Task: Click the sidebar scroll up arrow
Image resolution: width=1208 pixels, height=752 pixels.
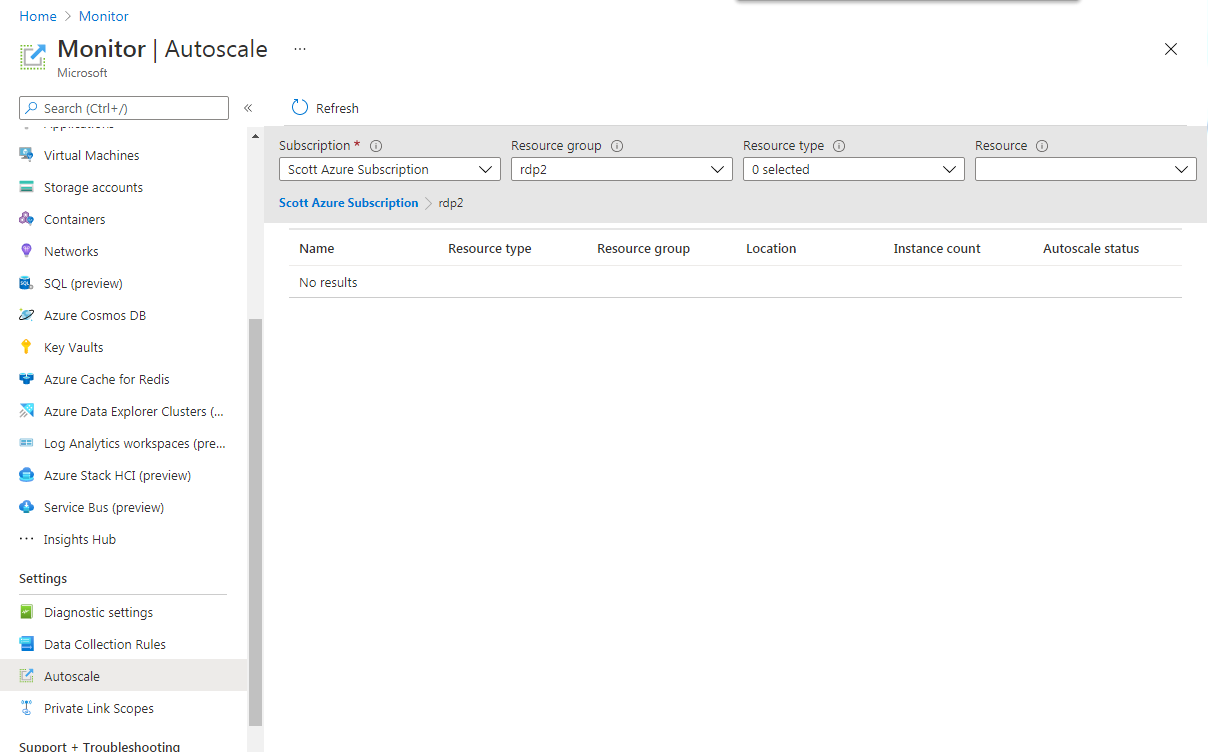Action: (x=255, y=136)
